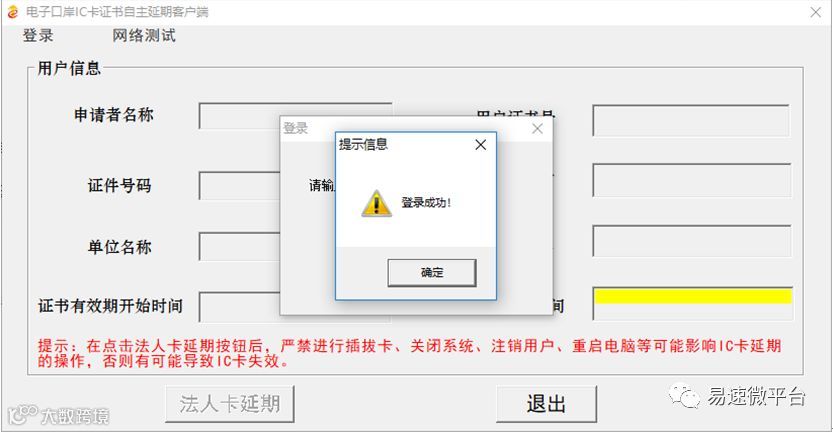Focus the 证书有效期开始时间 input field
This screenshot has height=432, width=833.
click(239, 307)
